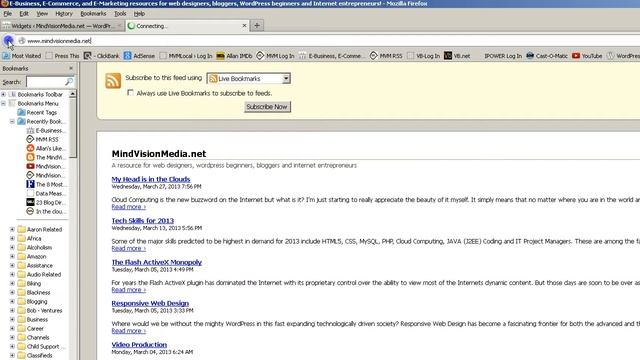Close the Connecting tab
640x360 pixels.
click(x=244, y=25)
